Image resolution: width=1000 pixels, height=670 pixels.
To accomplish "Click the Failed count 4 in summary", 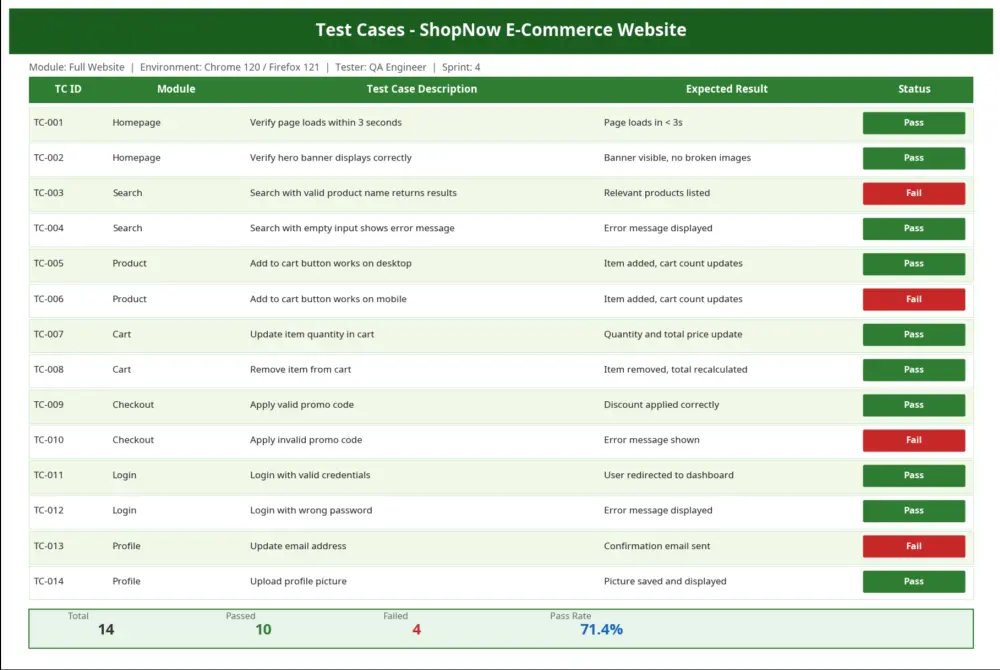I will (x=416, y=629).
